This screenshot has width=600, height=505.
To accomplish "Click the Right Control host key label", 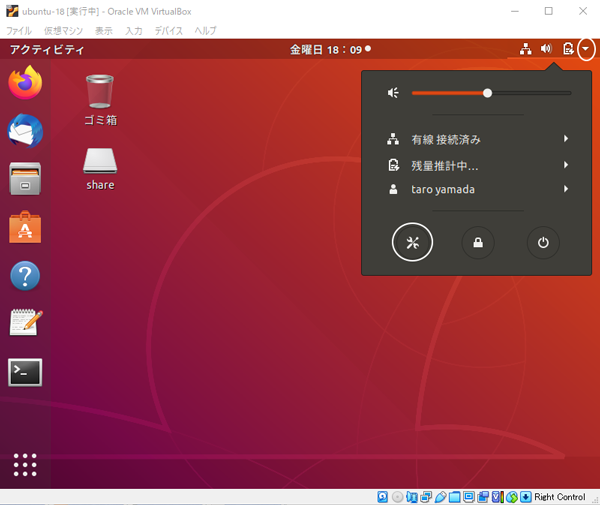I will (x=560, y=497).
